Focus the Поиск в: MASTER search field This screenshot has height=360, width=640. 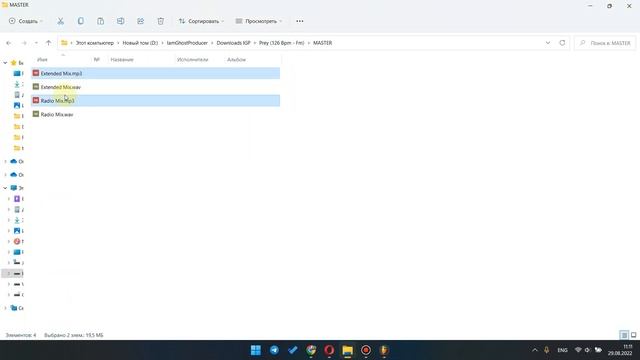606,43
